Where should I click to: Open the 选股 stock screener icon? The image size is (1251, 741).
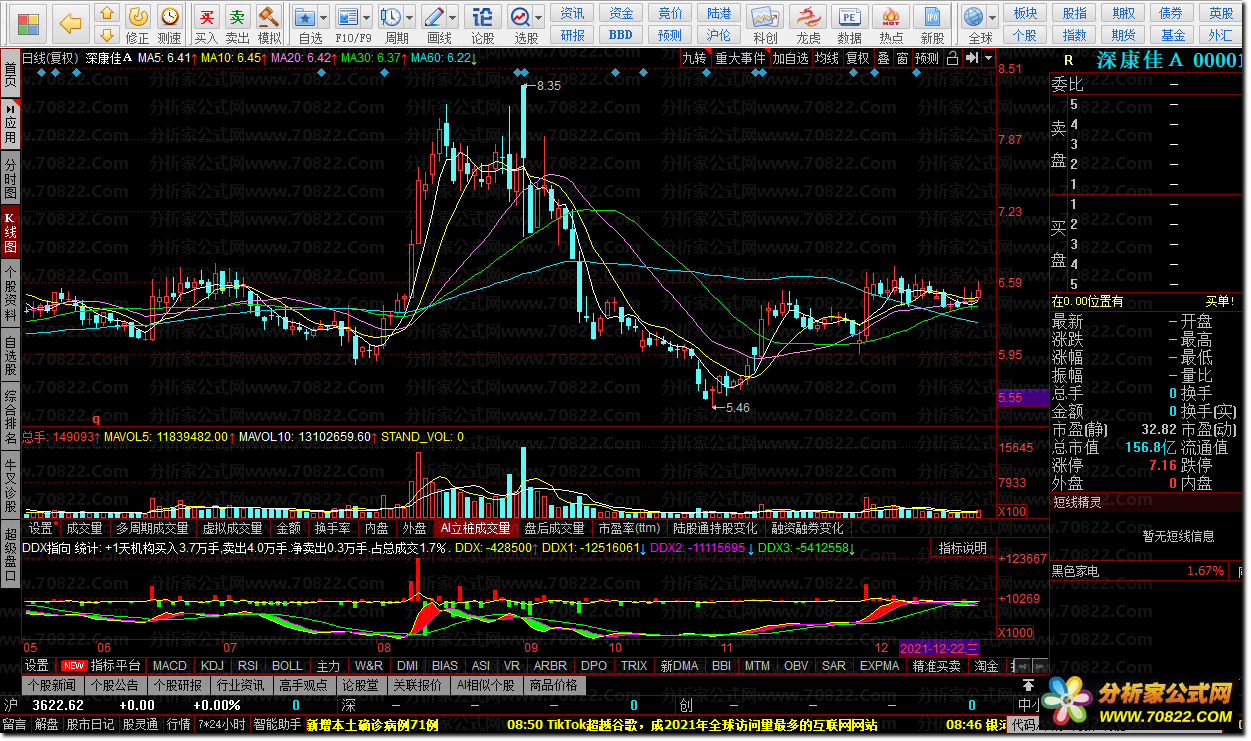point(521,16)
